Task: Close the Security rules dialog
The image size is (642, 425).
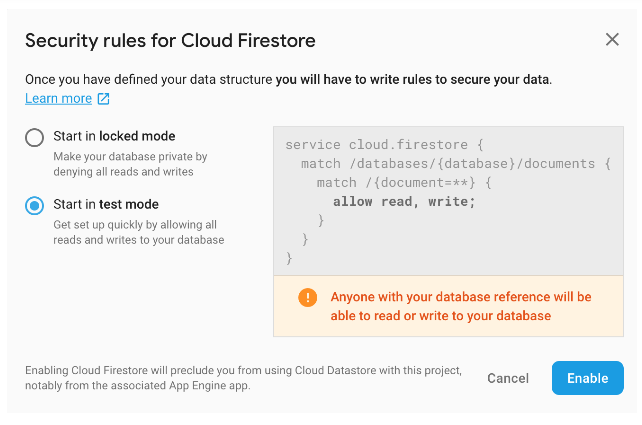Action: [612, 40]
